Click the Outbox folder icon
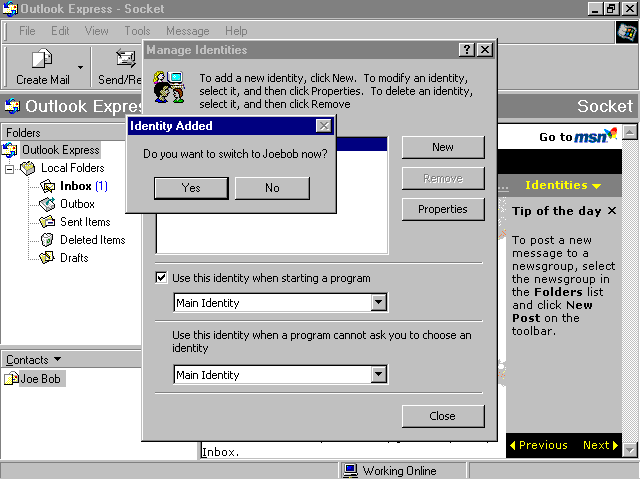The width and height of the screenshot is (640, 480). click(47, 204)
